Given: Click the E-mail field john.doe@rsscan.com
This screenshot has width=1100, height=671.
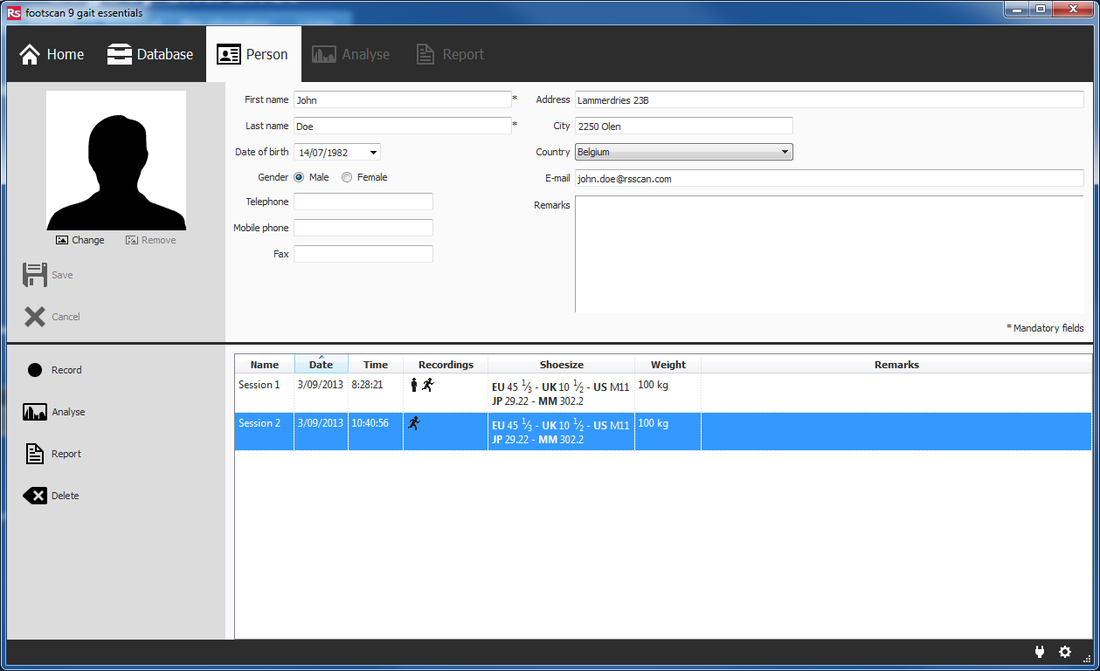Looking at the screenshot, I should (829, 178).
